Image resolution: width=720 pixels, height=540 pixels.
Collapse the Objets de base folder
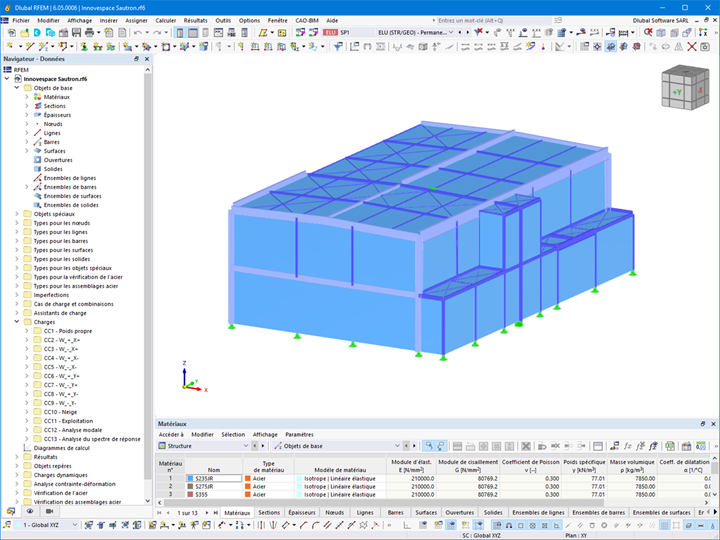coord(17,88)
